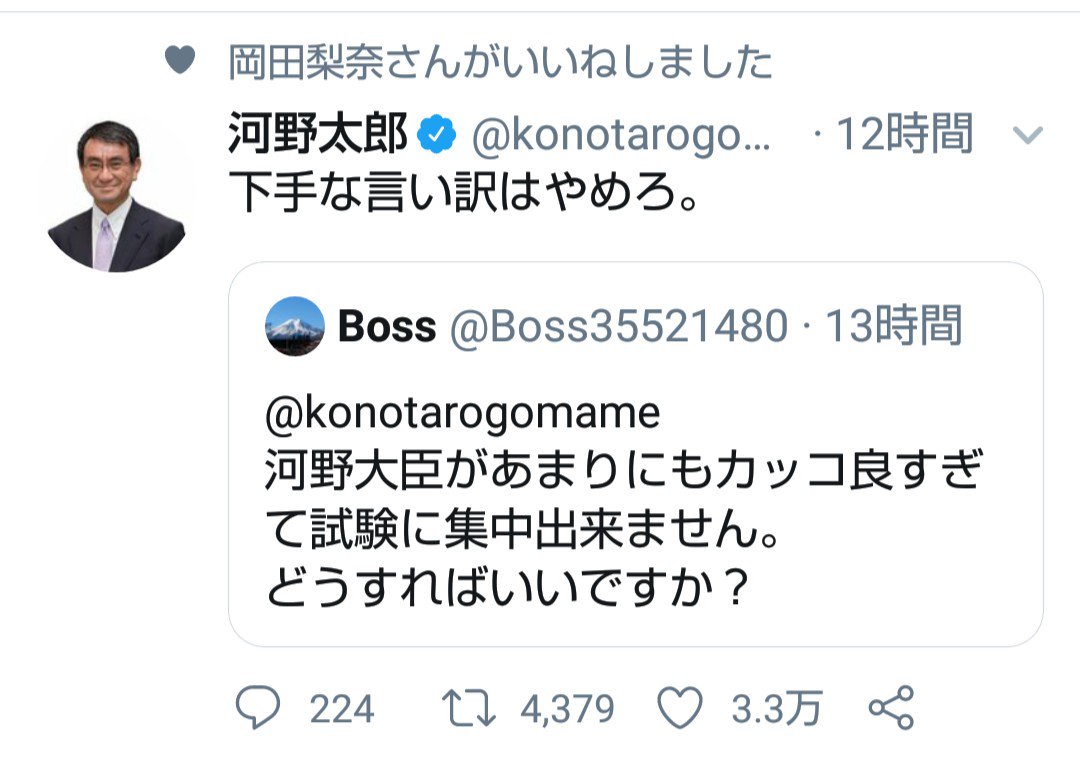Click the @konotarogo... handle in the header
Screen dimensions: 1080x766
620,134
